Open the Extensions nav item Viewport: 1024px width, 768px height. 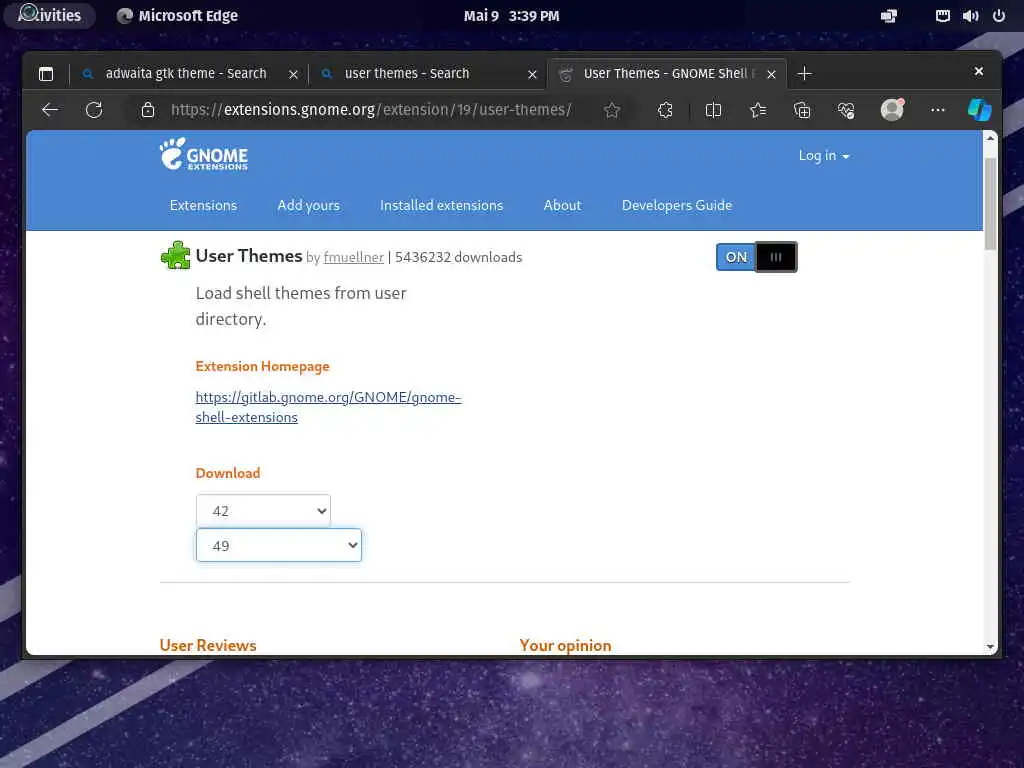[x=203, y=205]
